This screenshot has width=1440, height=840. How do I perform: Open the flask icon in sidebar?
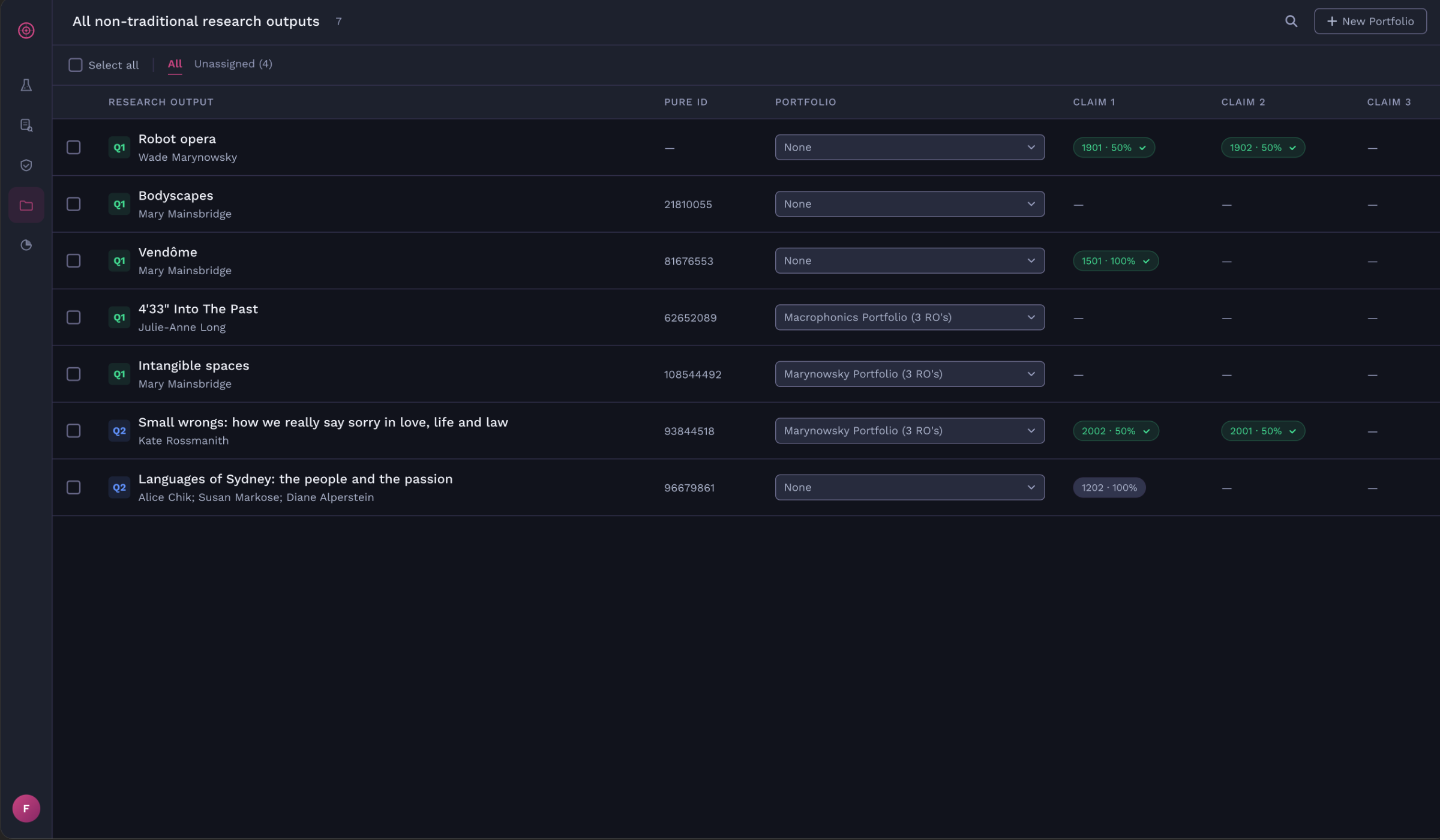tap(26, 85)
